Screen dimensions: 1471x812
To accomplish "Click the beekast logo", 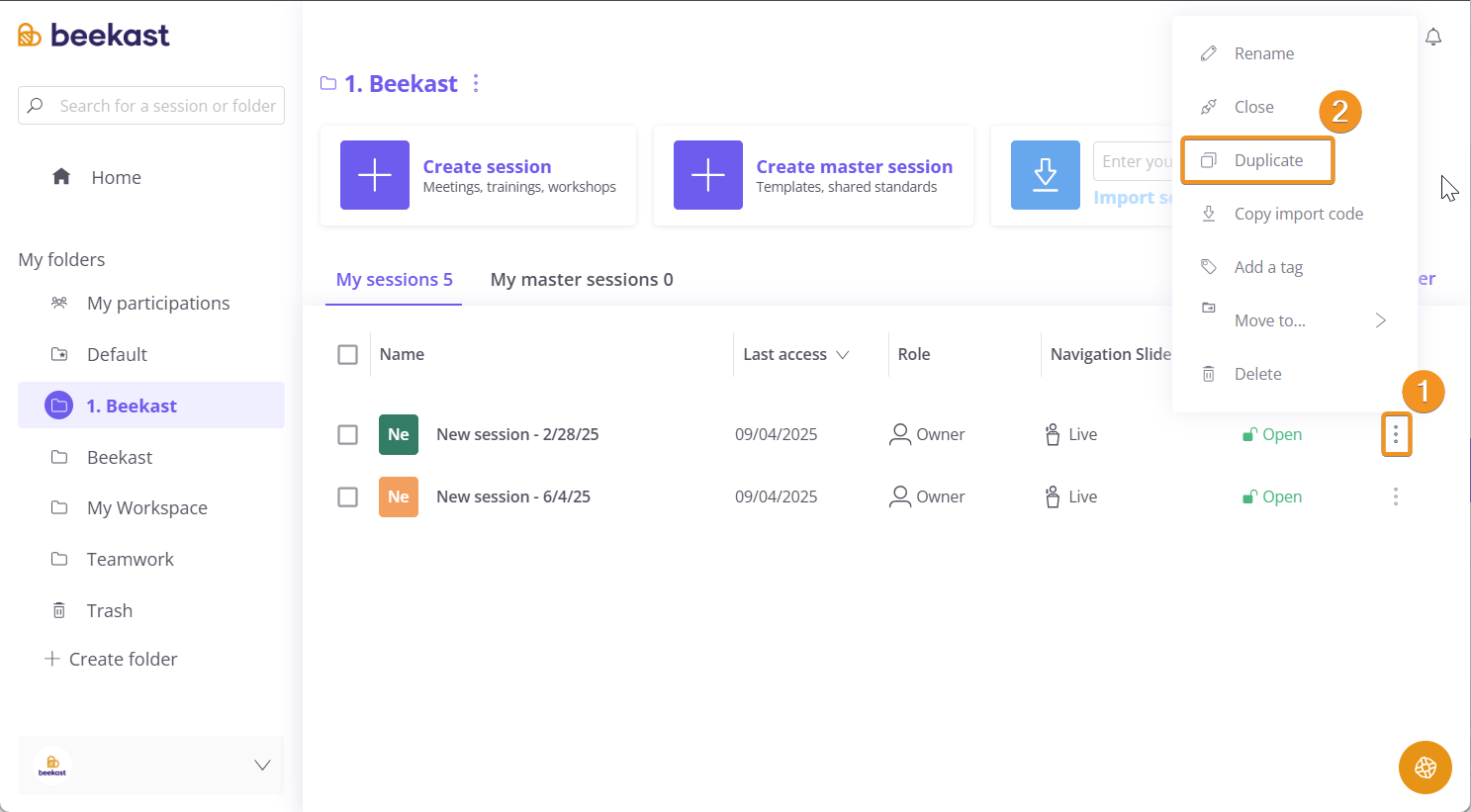I will pyautogui.click(x=94, y=35).
